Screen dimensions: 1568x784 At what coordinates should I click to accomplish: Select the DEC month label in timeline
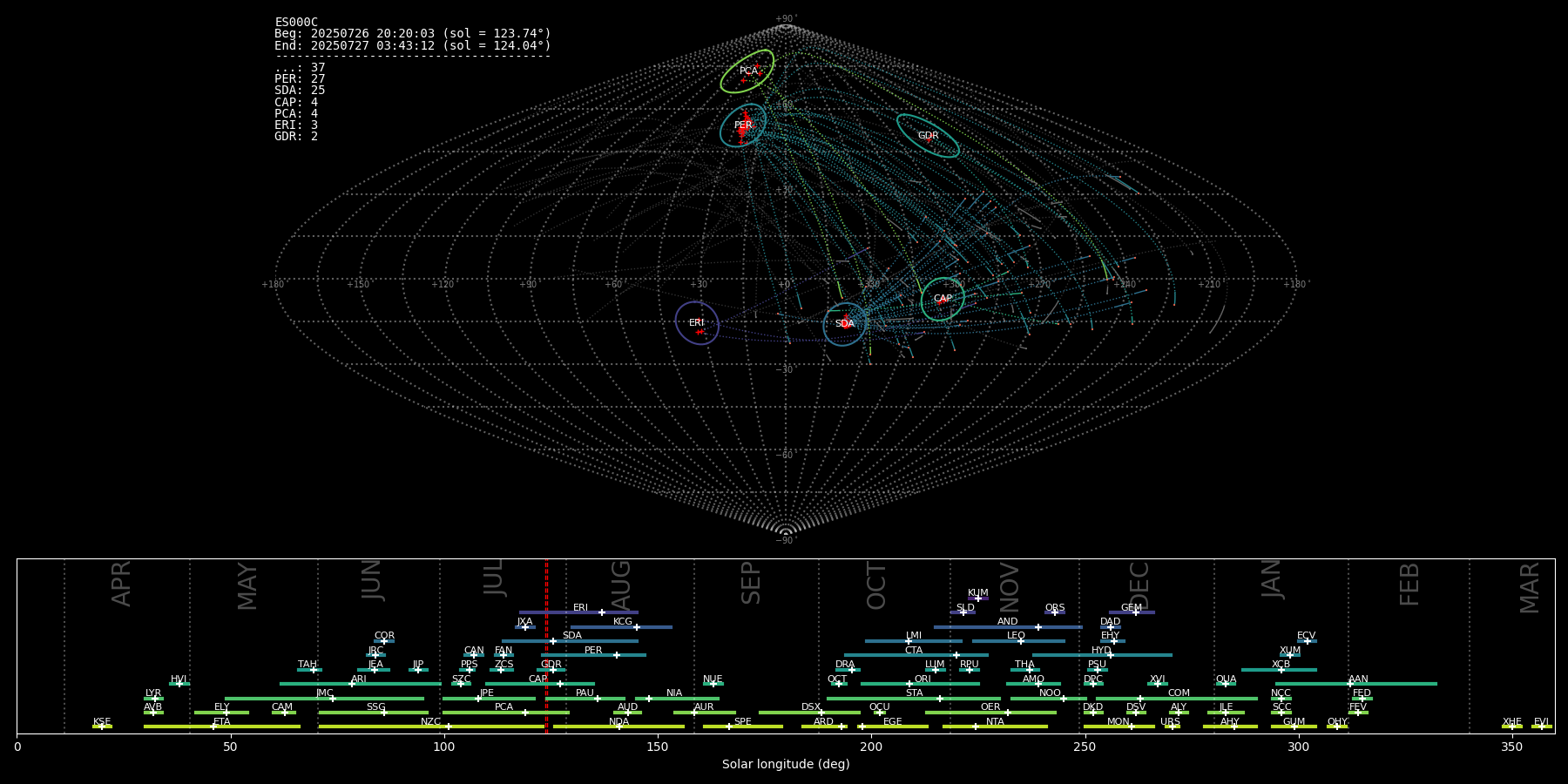(x=1139, y=585)
